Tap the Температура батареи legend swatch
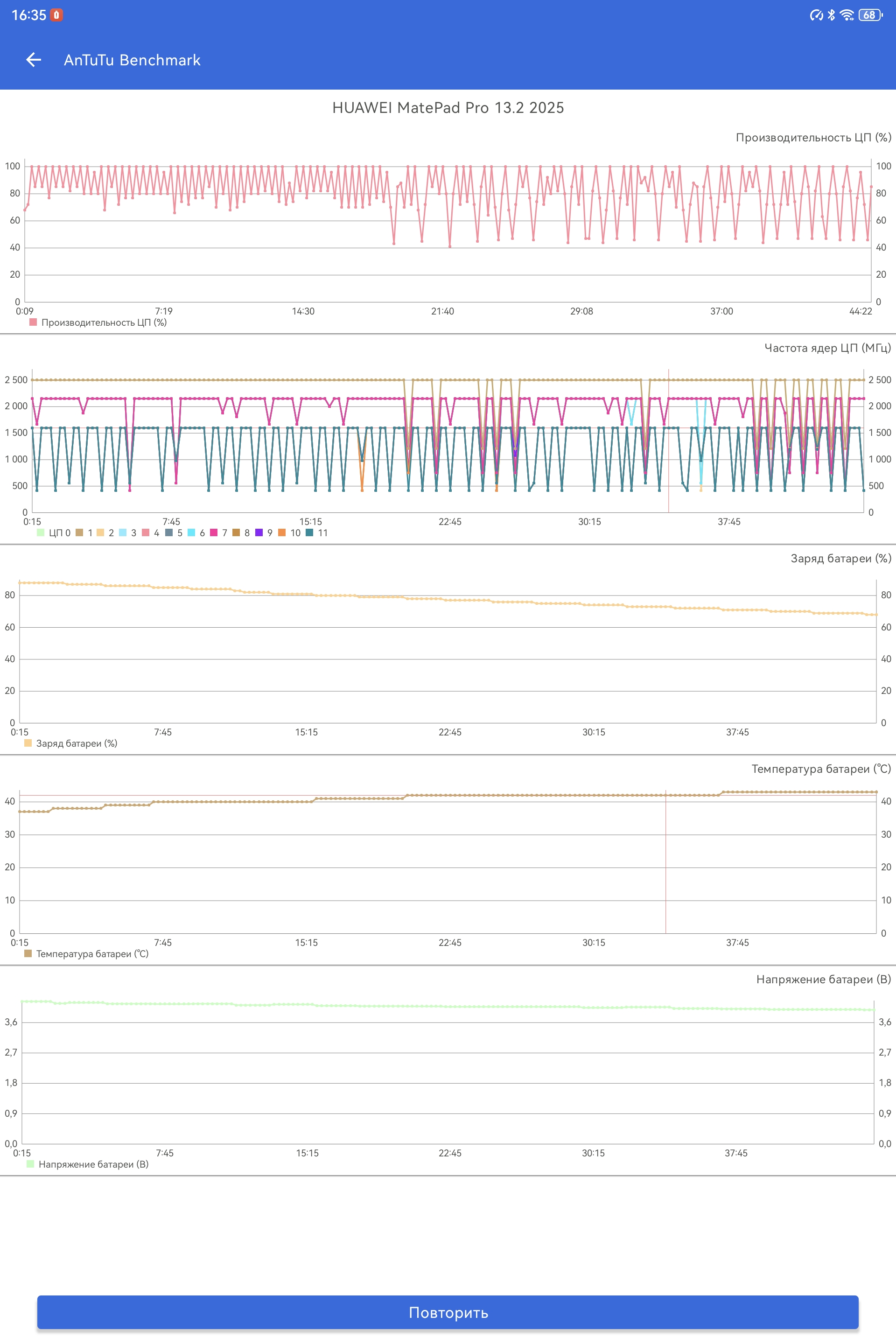896x1344 pixels. 28,953
